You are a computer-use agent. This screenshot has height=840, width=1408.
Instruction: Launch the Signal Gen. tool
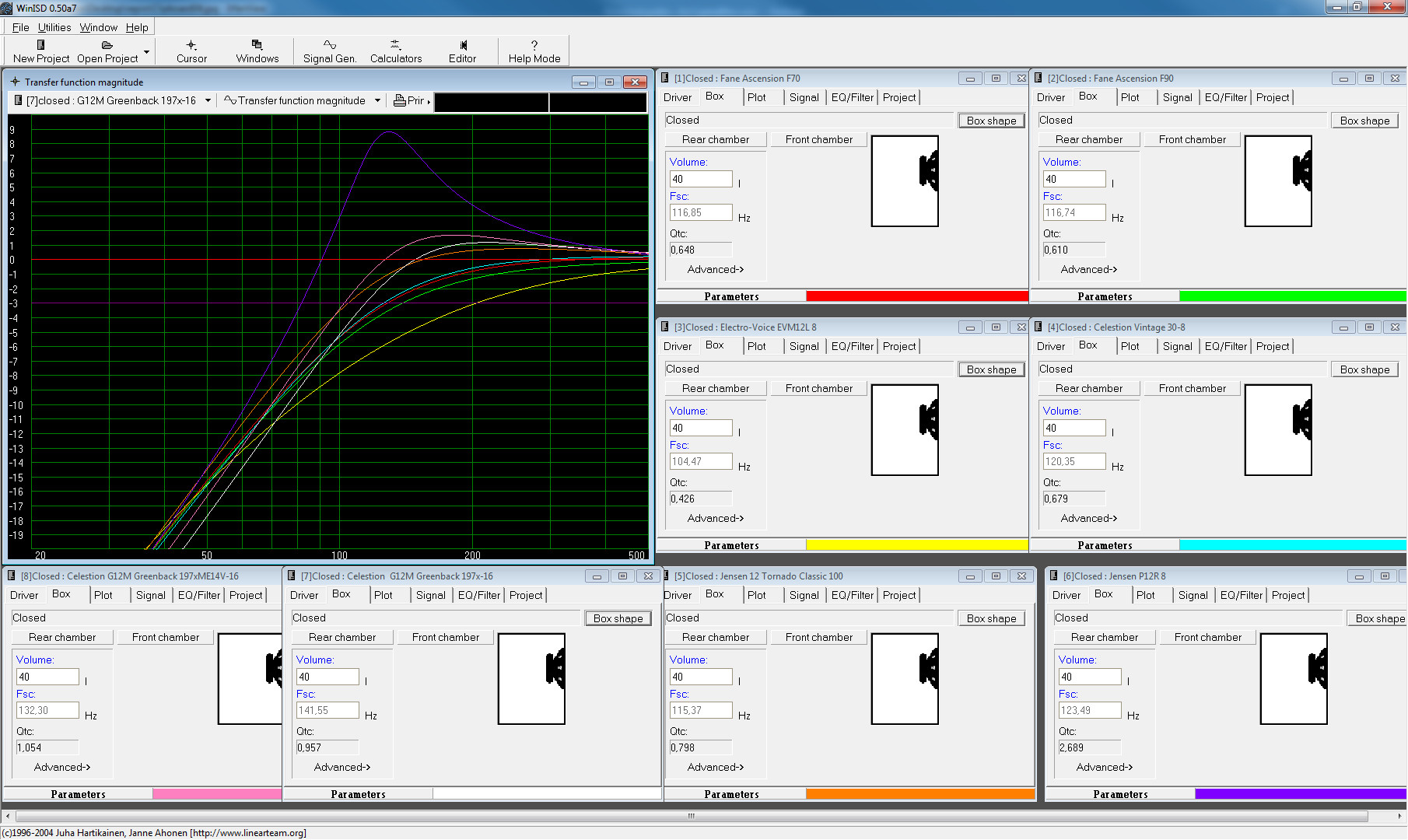330,51
